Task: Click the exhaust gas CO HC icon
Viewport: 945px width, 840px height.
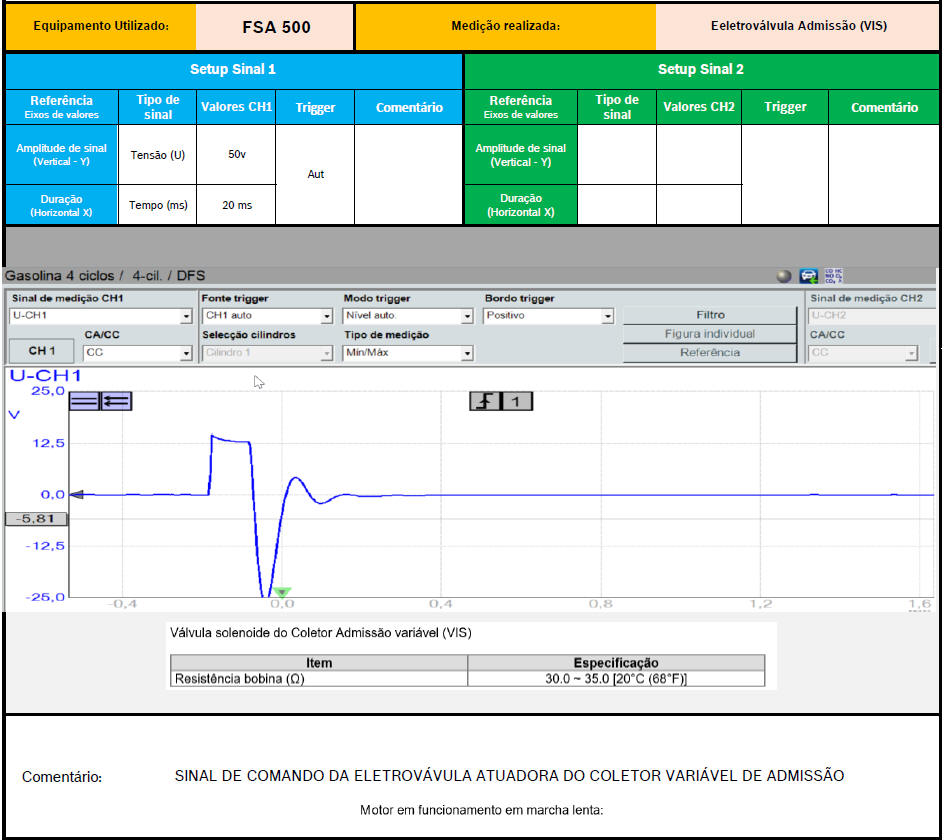Action: 833,276
